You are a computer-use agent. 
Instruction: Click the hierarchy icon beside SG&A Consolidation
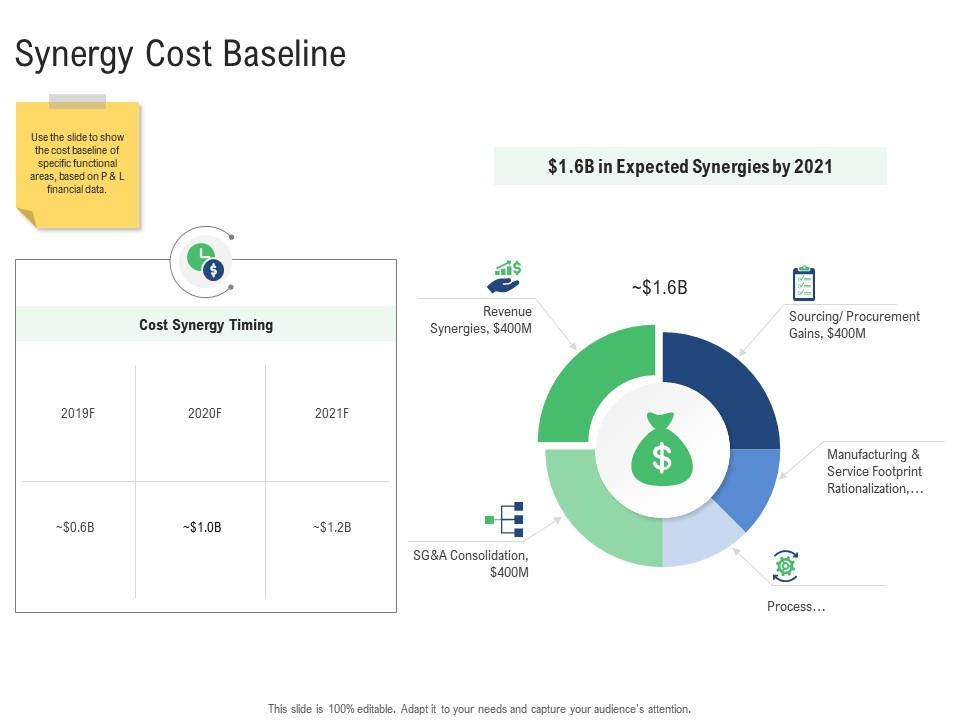(506, 521)
